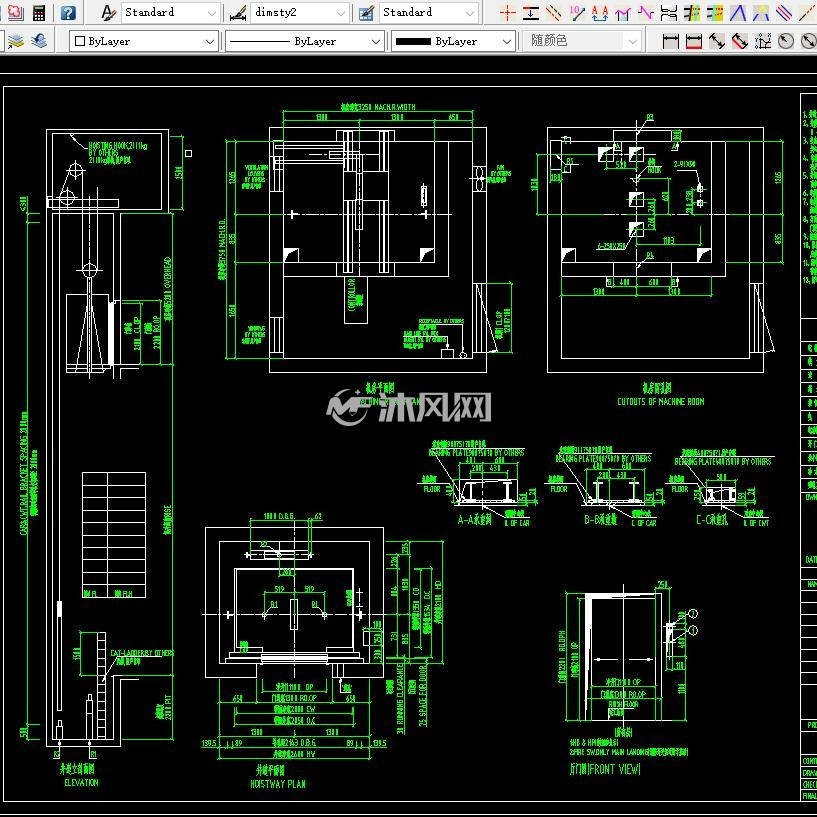Click the revision cloud style icon
817x817 pixels.
[x=15, y=13]
